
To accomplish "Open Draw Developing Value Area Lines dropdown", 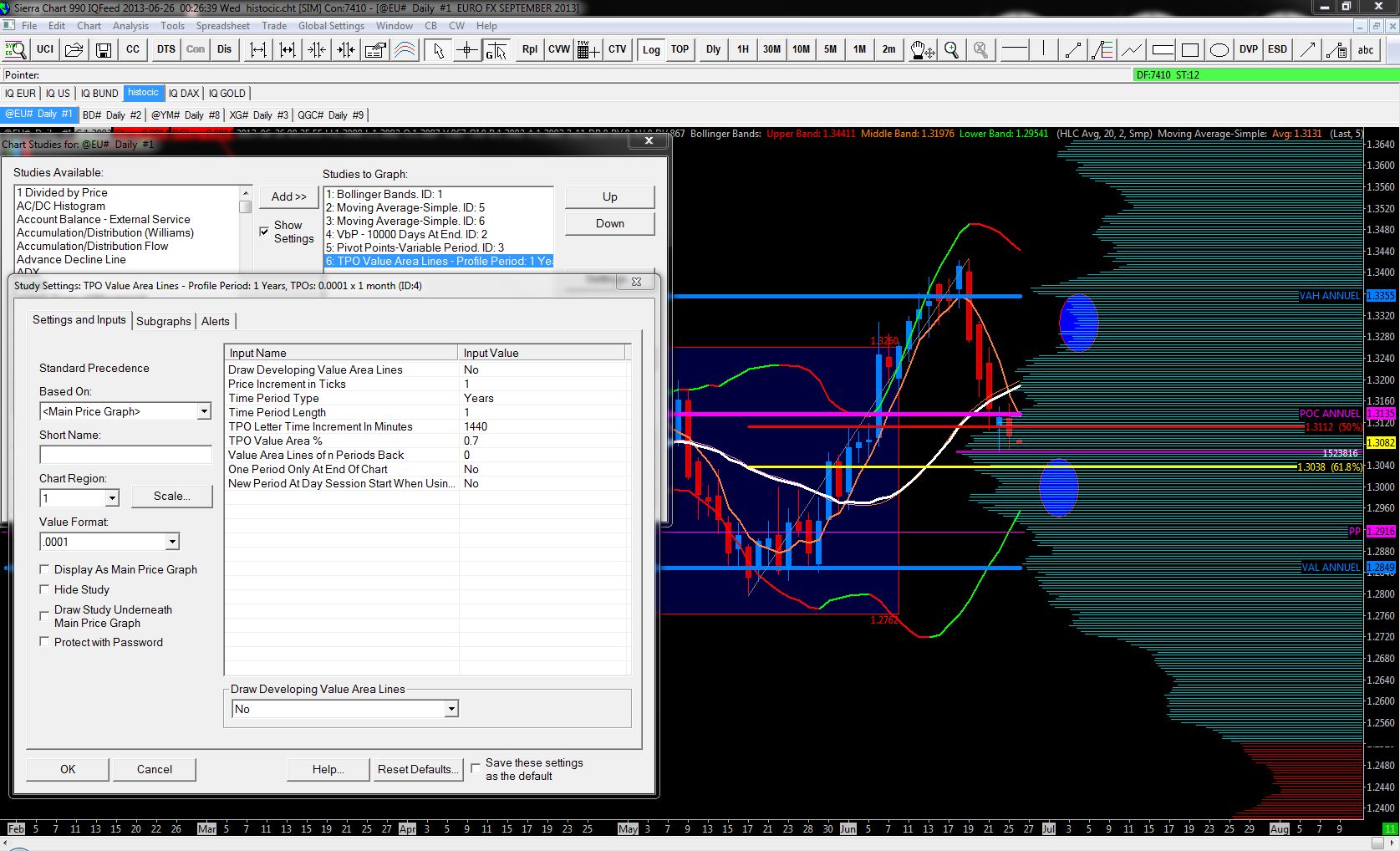I will pos(451,709).
